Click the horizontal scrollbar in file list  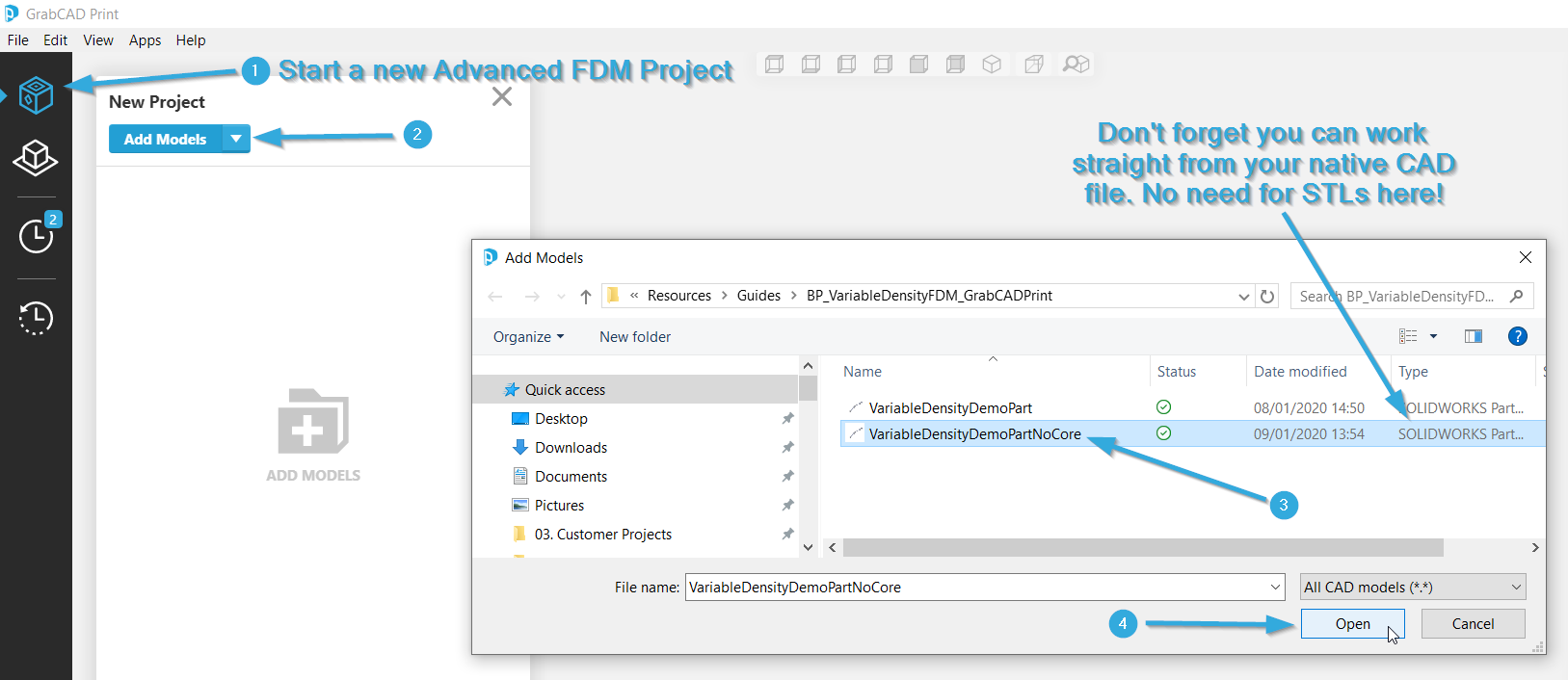(x=1143, y=547)
